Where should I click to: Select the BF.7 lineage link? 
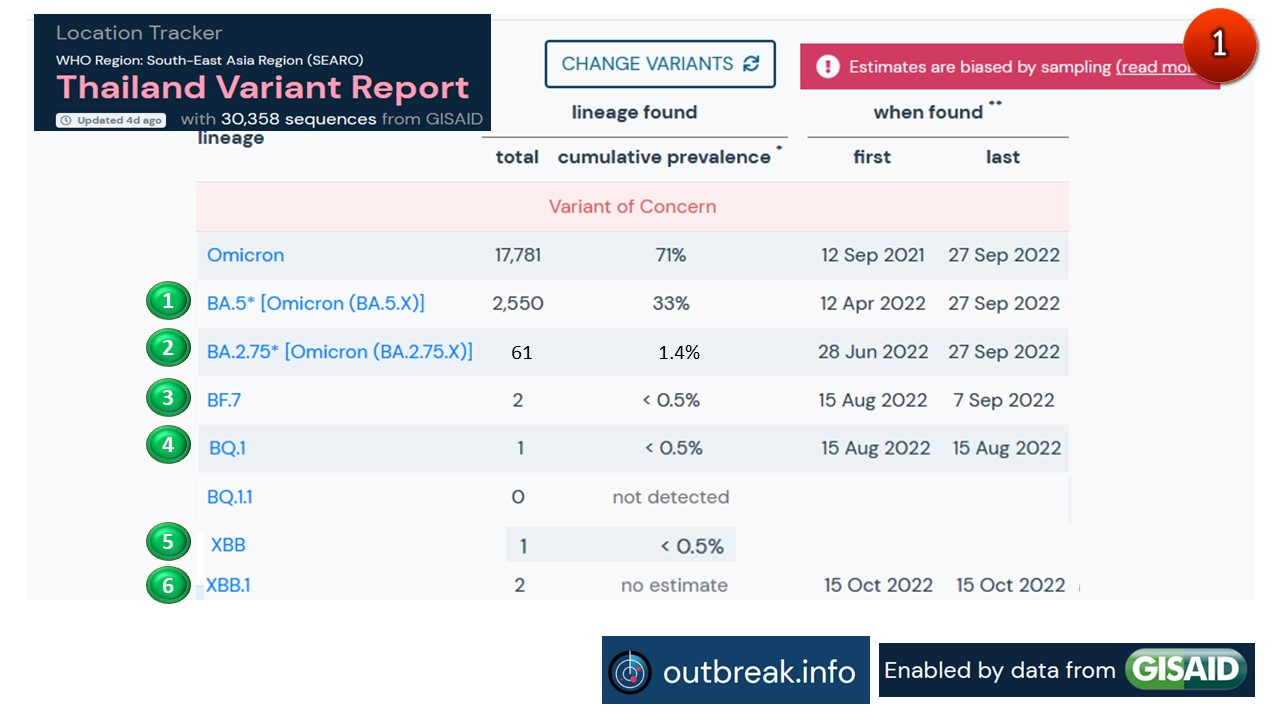point(224,400)
